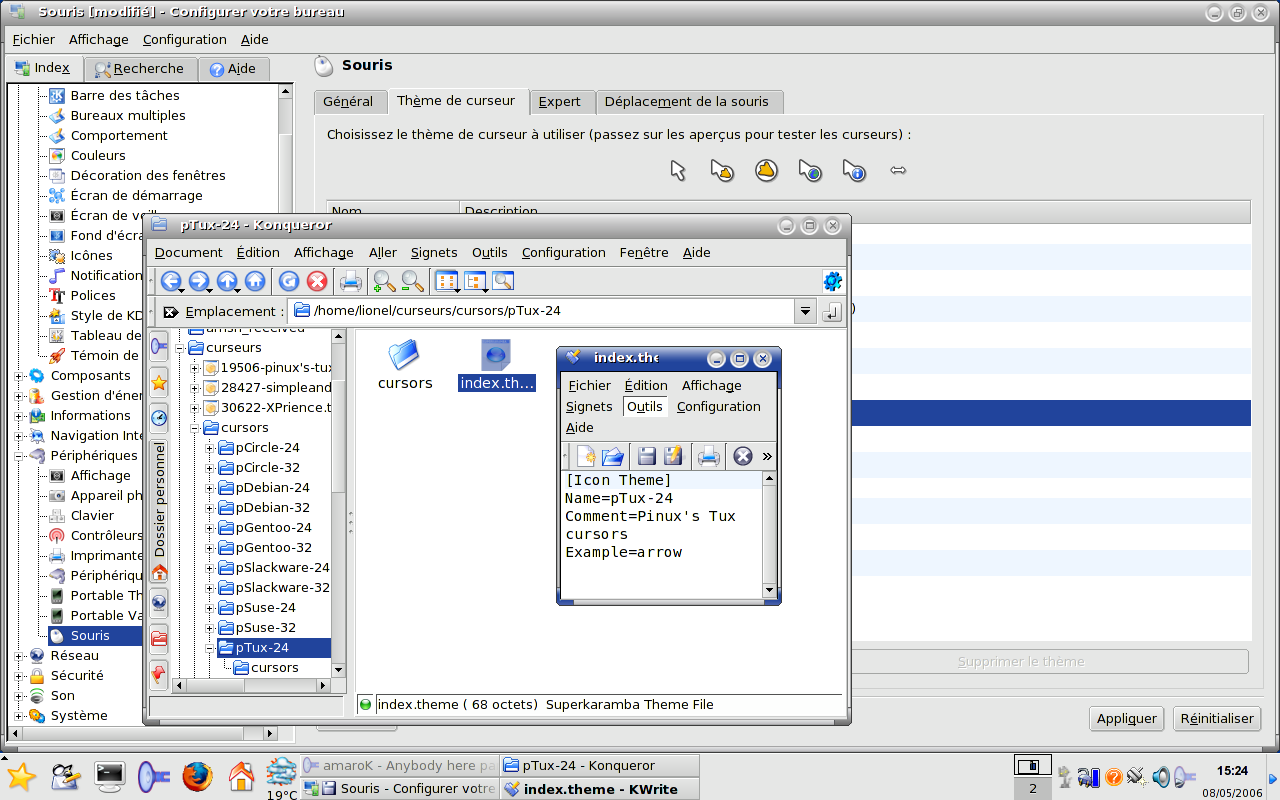Click the Appliquer button
The width and height of the screenshot is (1280, 800).
1127,718
